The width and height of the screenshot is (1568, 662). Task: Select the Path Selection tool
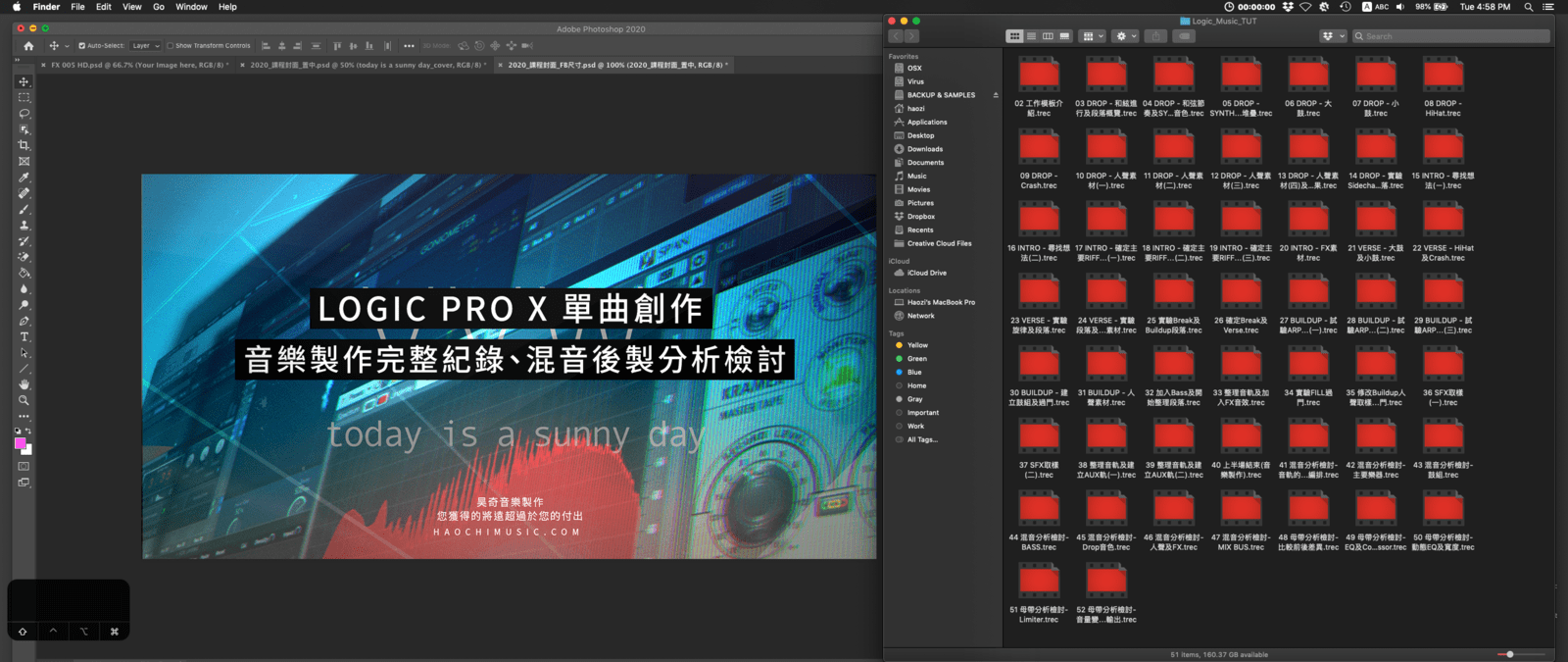[24, 352]
